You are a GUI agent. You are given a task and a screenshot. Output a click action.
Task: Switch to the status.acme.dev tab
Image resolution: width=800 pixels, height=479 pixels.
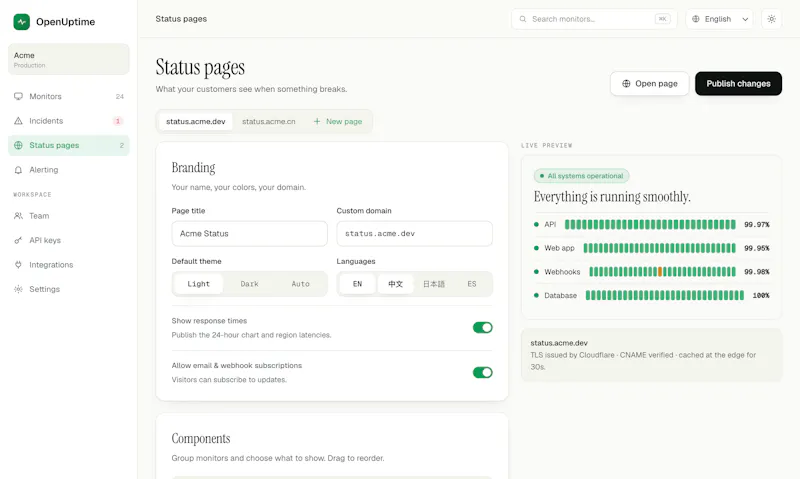[195, 121]
